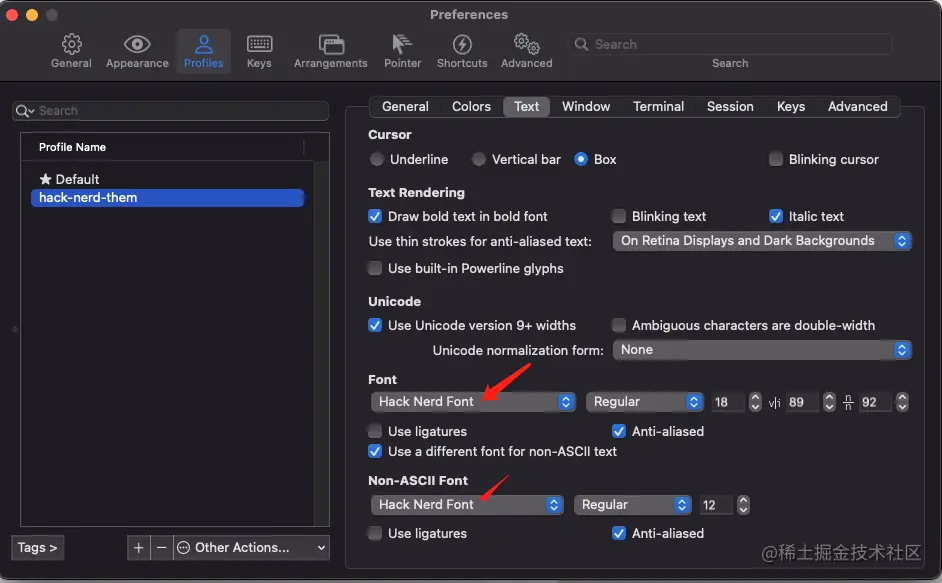Viewport: 942px width, 583px height.
Task: Open the Font style Regular dropdown
Action: coord(644,401)
